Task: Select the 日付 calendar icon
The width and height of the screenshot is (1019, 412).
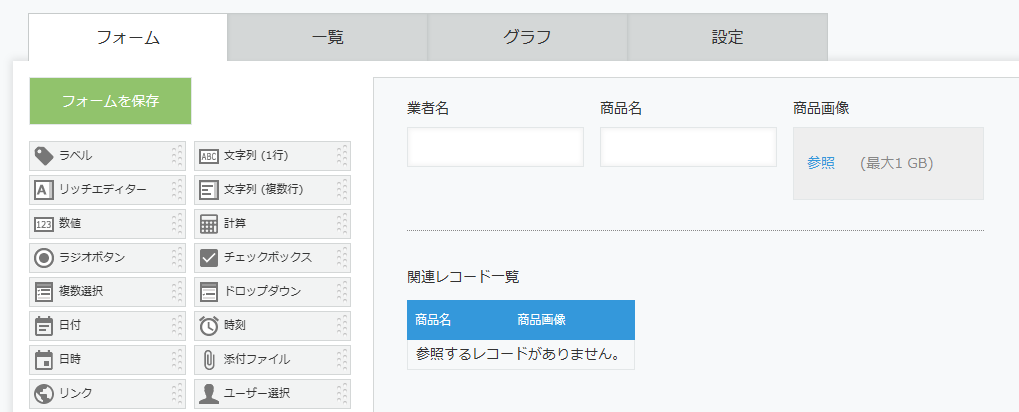Action: pyautogui.click(x=44, y=326)
